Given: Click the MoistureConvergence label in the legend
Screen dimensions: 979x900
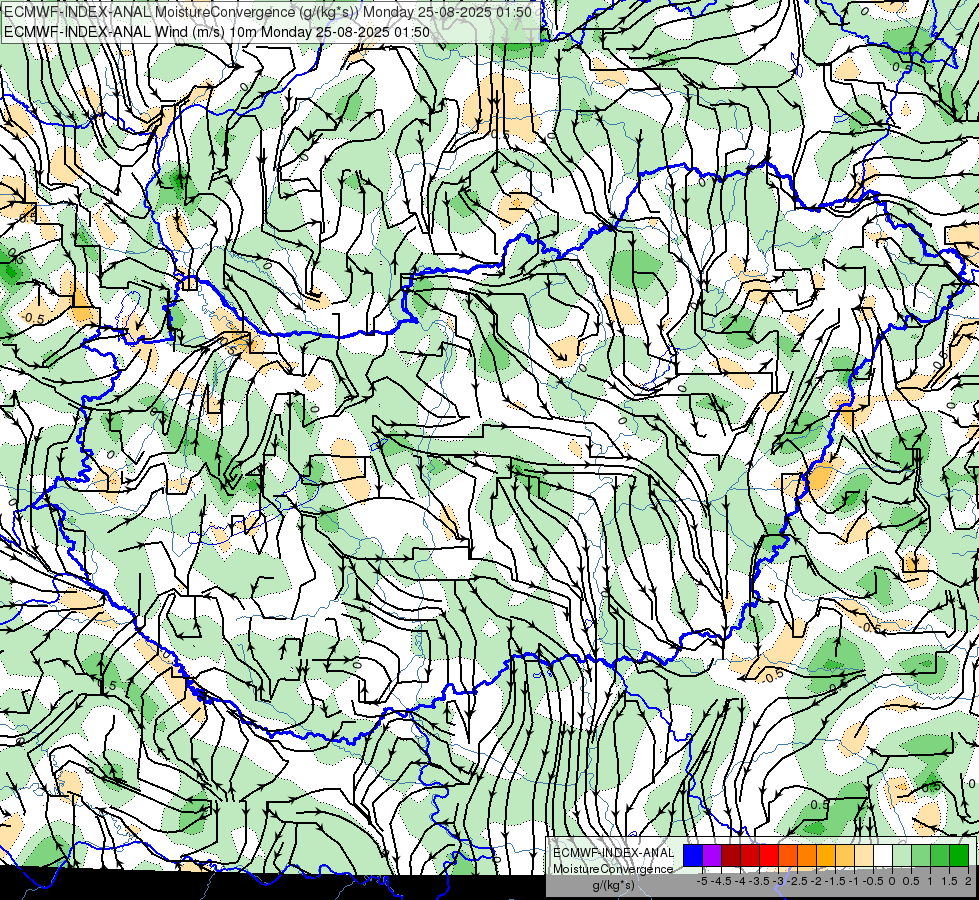Looking at the screenshot, I should [613, 869].
